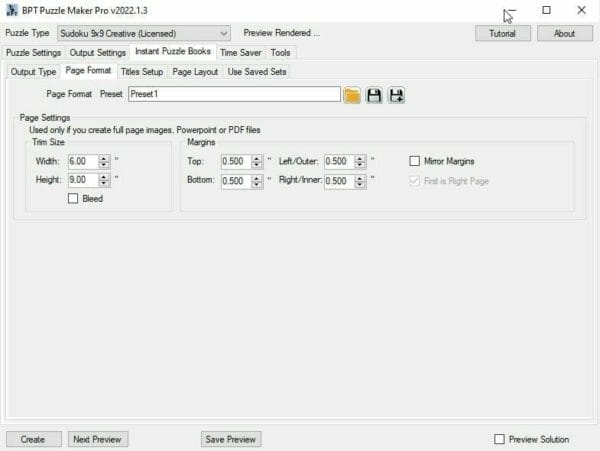600x451 pixels.
Task: Increase Left/Outer margin with up arrow
Action: coord(360,158)
